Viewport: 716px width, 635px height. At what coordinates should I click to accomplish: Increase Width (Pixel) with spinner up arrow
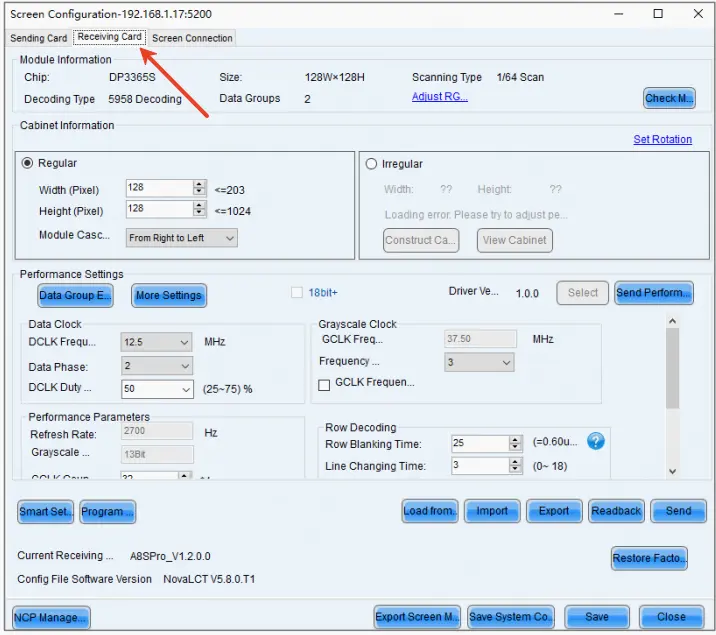(x=199, y=184)
